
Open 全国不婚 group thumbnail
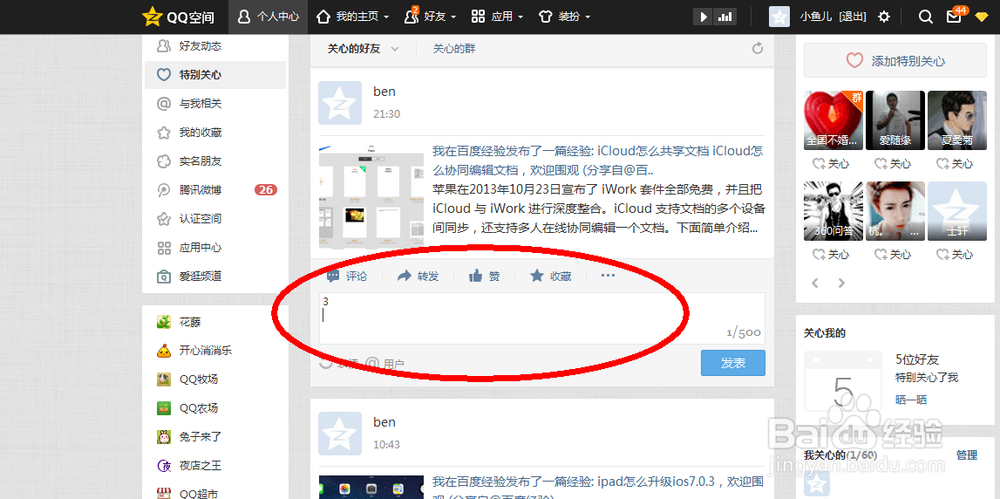click(833, 121)
